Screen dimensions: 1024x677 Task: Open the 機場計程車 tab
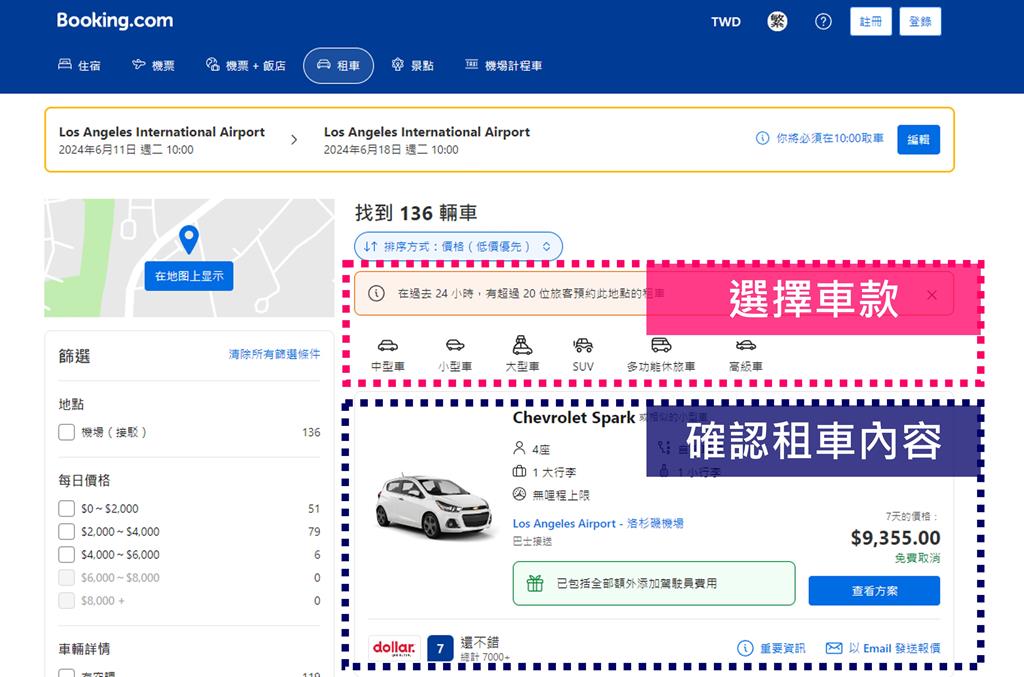pyautogui.click(x=504, y=65)
